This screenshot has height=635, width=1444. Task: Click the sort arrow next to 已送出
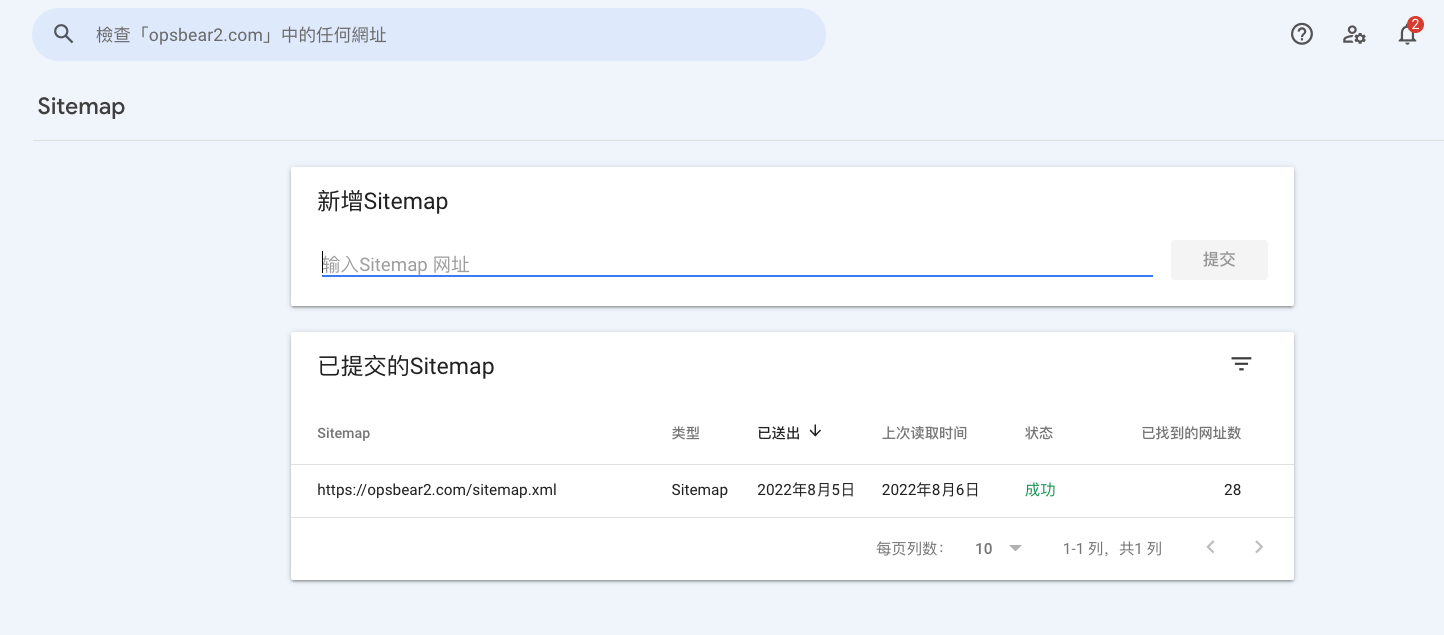tap(815, 431)
